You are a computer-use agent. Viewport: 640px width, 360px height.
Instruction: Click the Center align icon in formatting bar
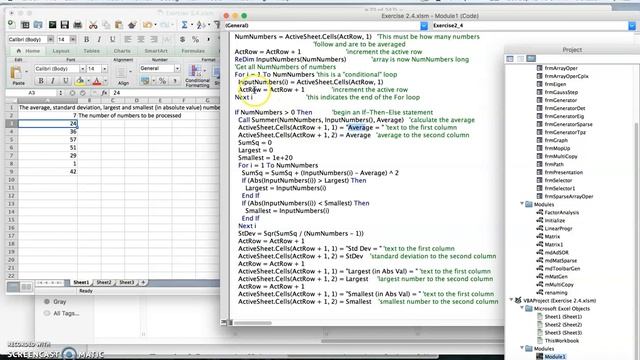(140, 40)
